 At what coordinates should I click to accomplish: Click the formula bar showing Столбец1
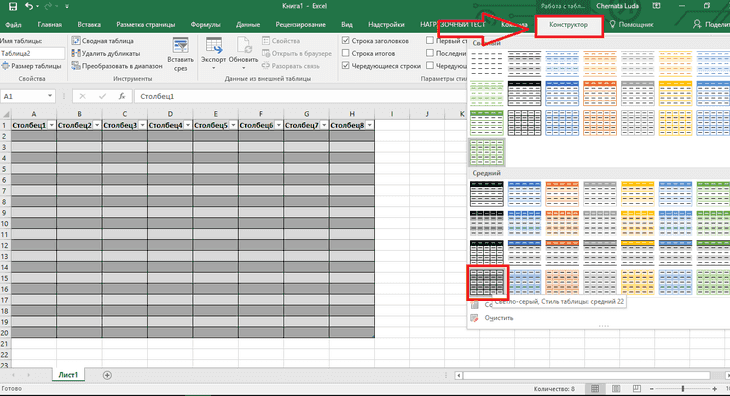click(300, 96)
